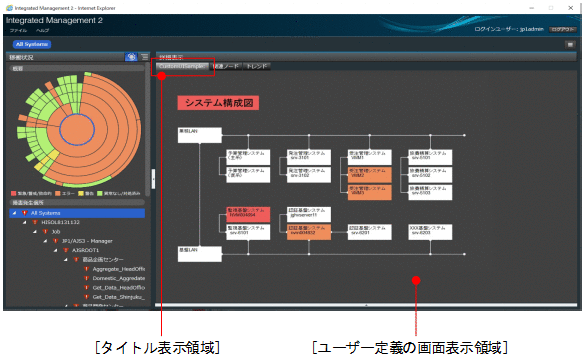
Task: Select the CustomUISample tab
Action: click(182, 66)
